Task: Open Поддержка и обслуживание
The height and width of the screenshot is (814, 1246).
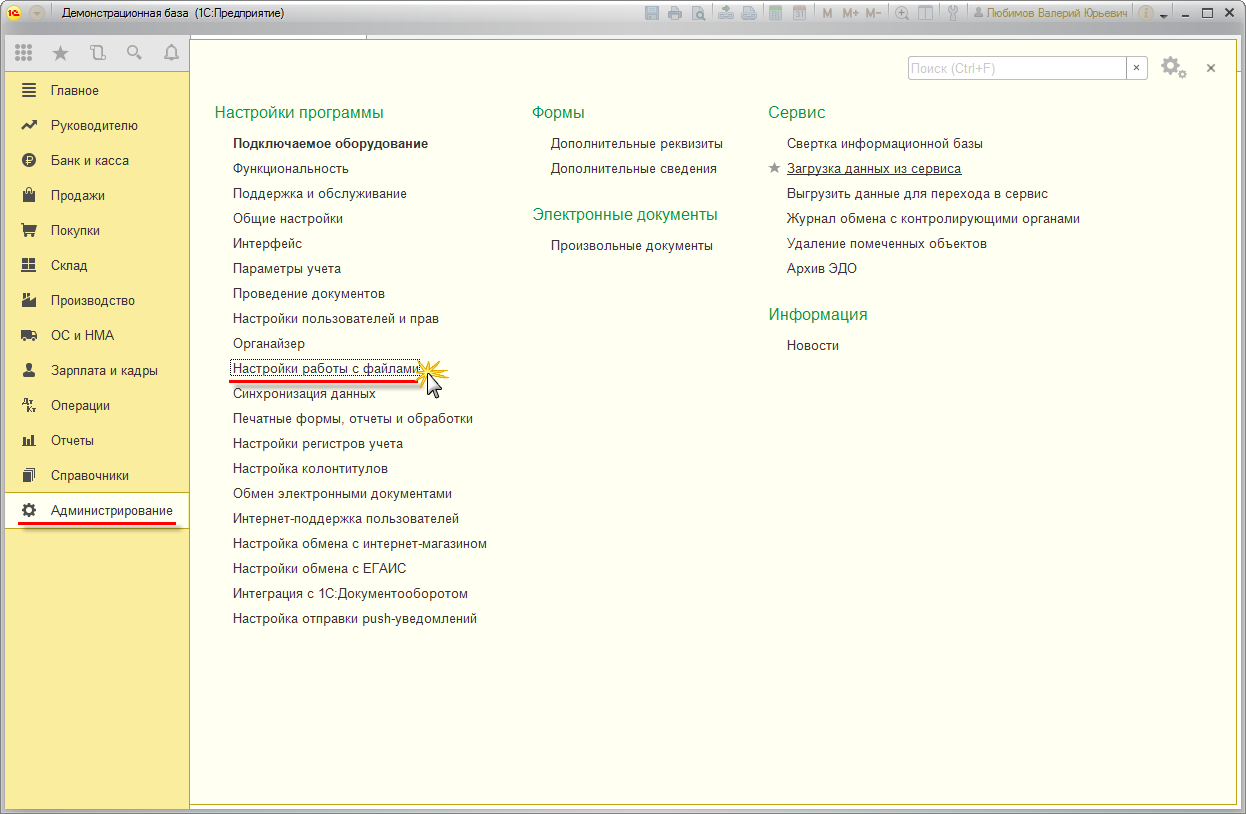Action: click(x=319, y=193)
